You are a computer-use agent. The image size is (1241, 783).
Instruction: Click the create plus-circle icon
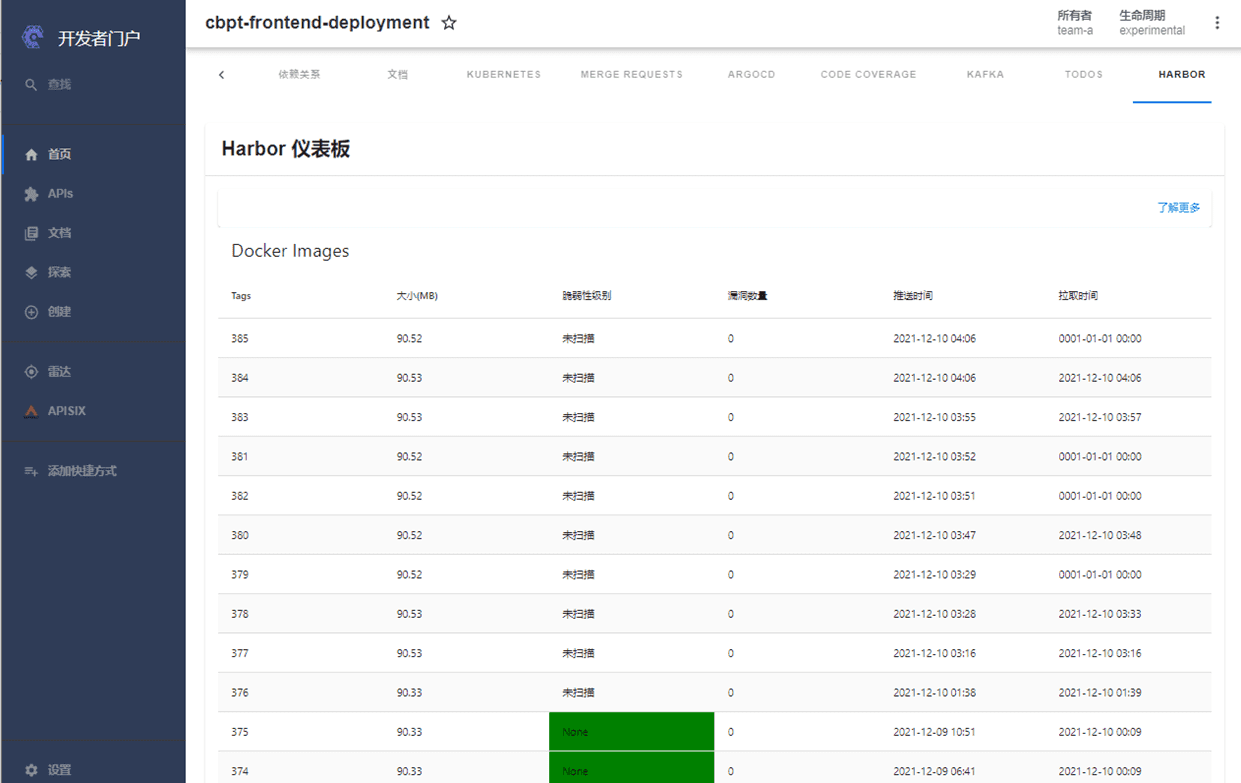[x=31, y=312]
